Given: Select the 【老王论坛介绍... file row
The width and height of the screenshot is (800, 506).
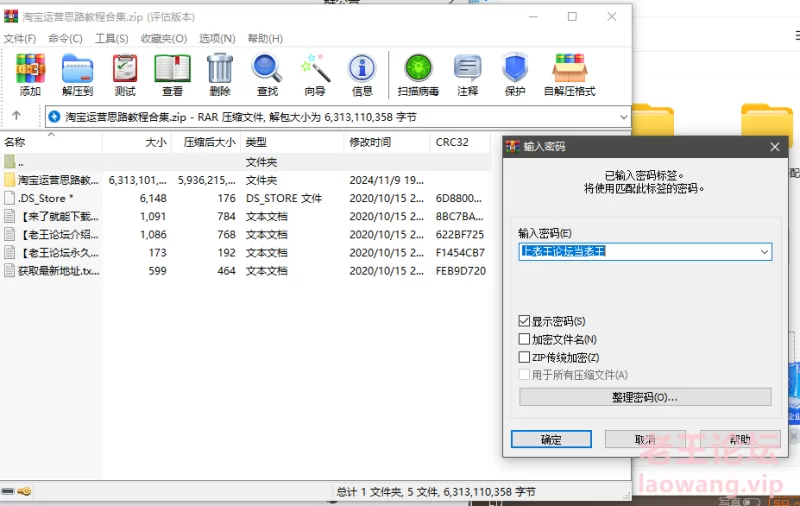Looking at the screenshot, I should (x=245, y=235).
